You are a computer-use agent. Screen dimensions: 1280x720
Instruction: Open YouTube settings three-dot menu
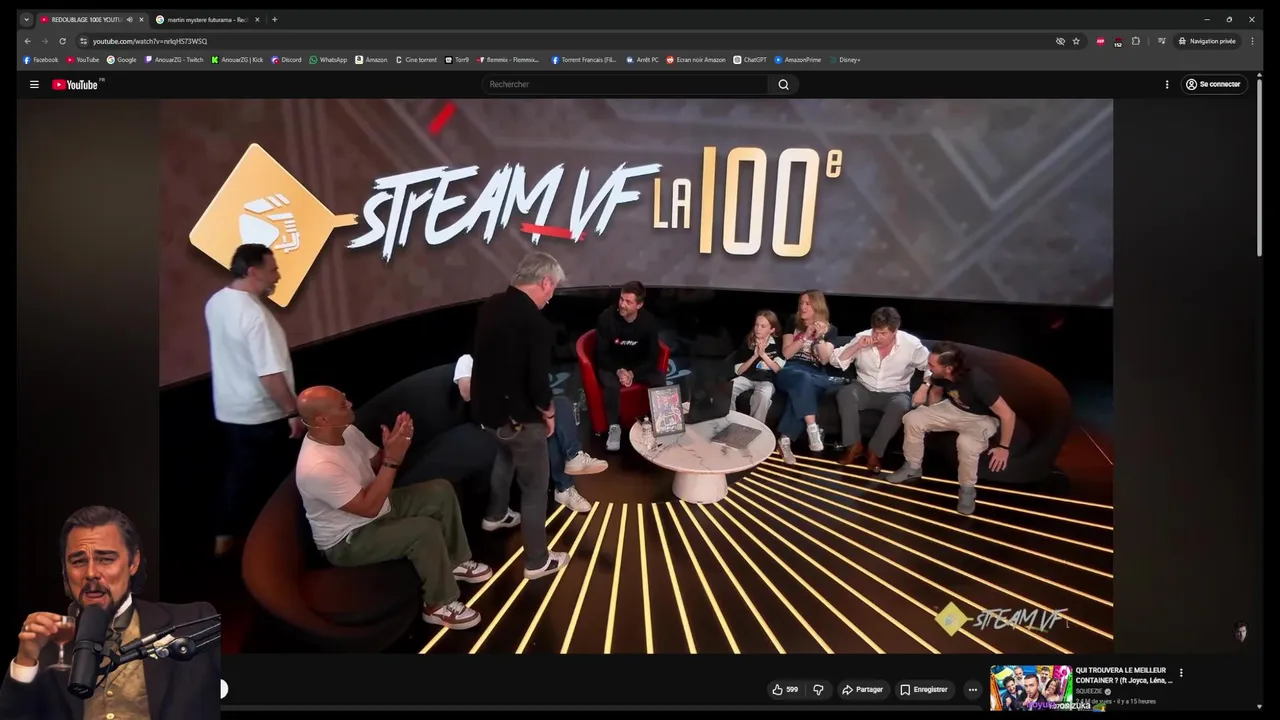click(1166, 84)
